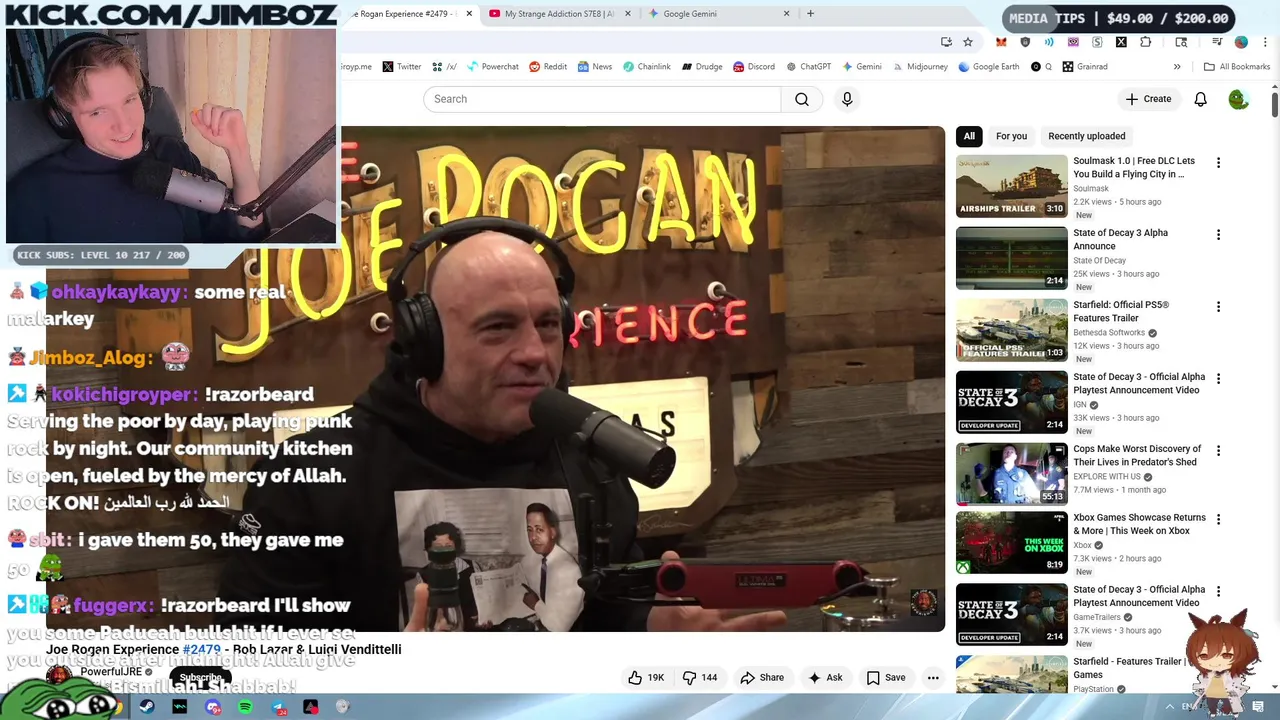Close the Google Gemini tab

point(786,14)
